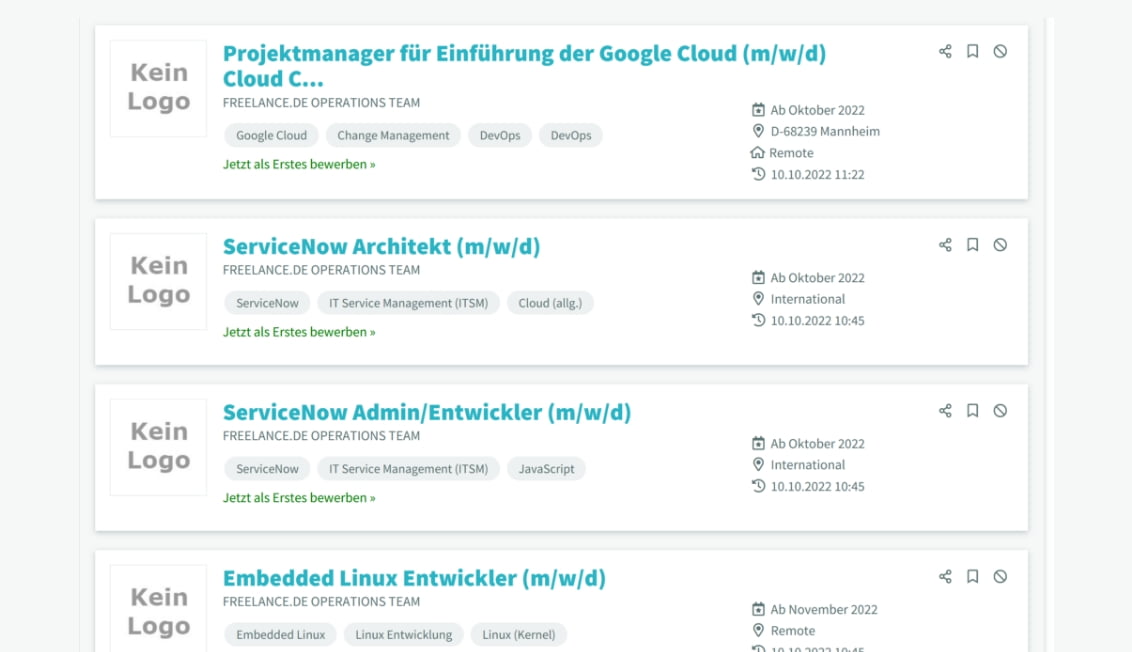
Task: Click the Kein Logo thumbnail for ServiceNow Architekt
Action: pos(158,281)
